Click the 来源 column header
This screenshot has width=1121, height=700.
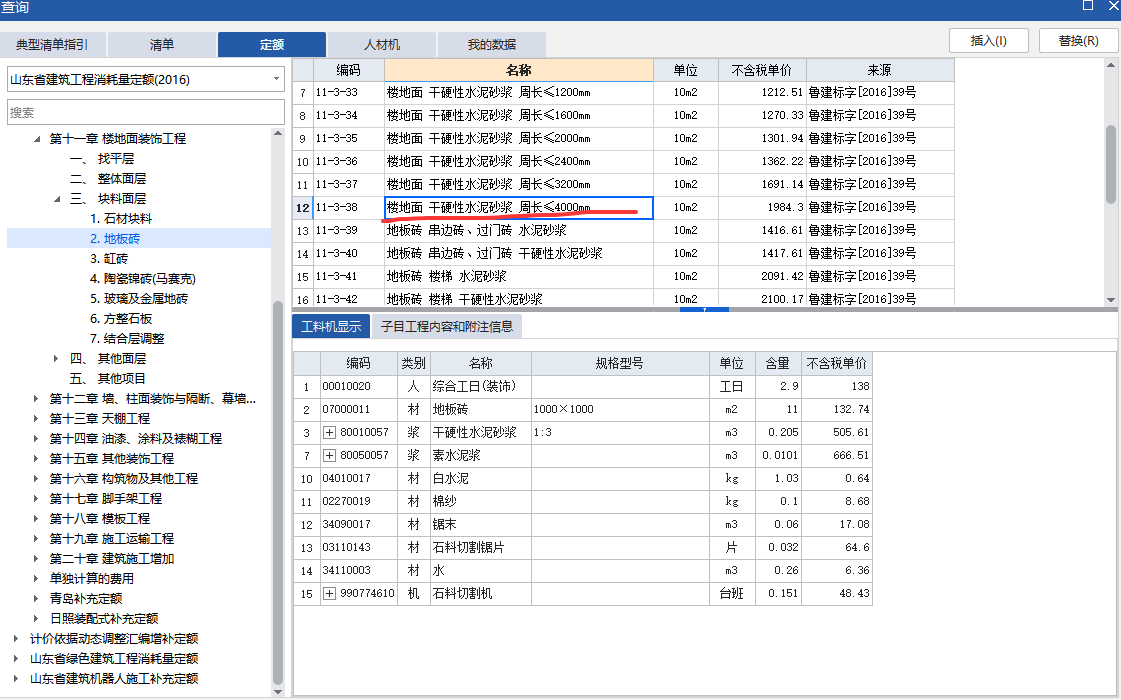click(880, 70)
